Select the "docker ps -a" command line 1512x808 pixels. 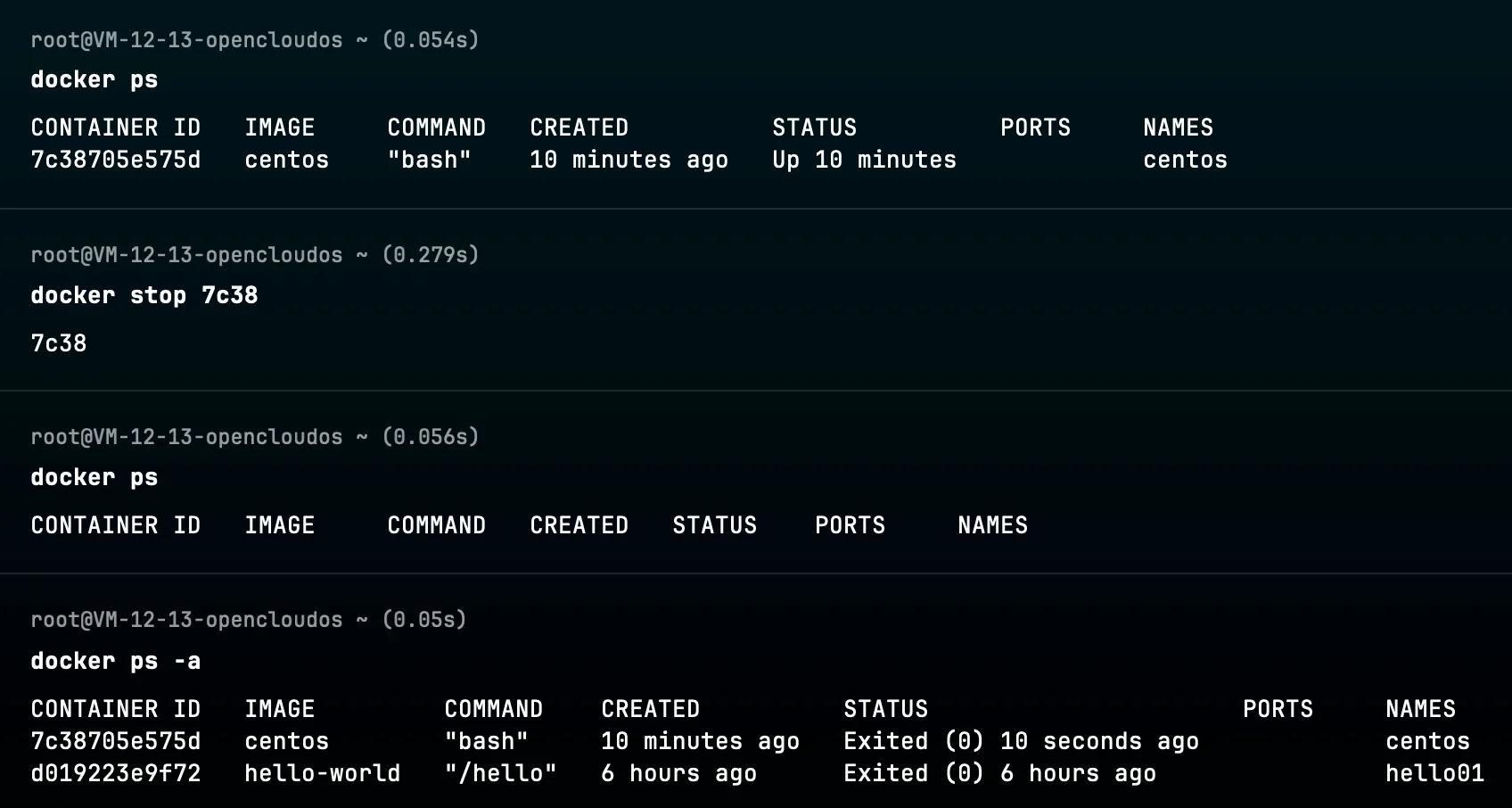click(115, 661)
